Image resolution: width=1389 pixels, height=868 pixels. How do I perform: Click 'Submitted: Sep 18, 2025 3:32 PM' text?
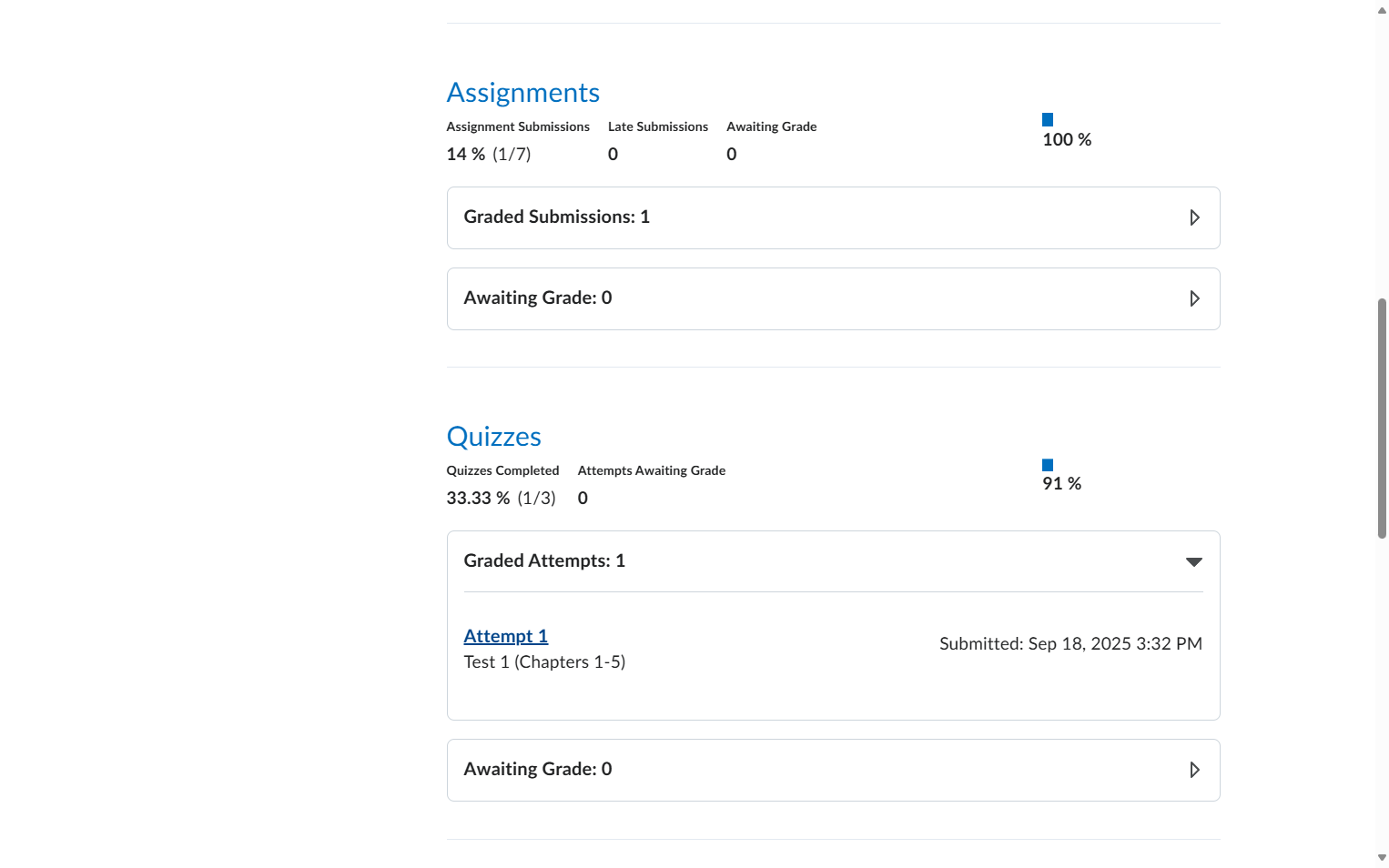(x=1070, y=644)
